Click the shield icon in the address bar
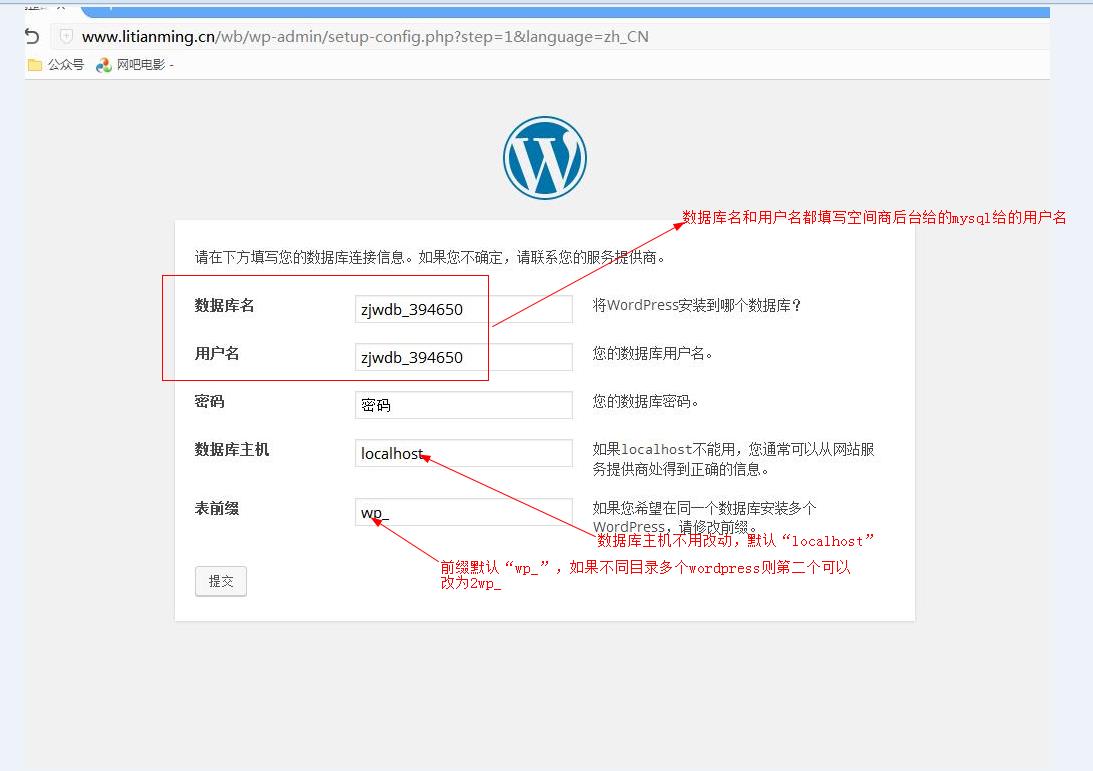This screenshot has height=771, width=1093. pos(64,35)
